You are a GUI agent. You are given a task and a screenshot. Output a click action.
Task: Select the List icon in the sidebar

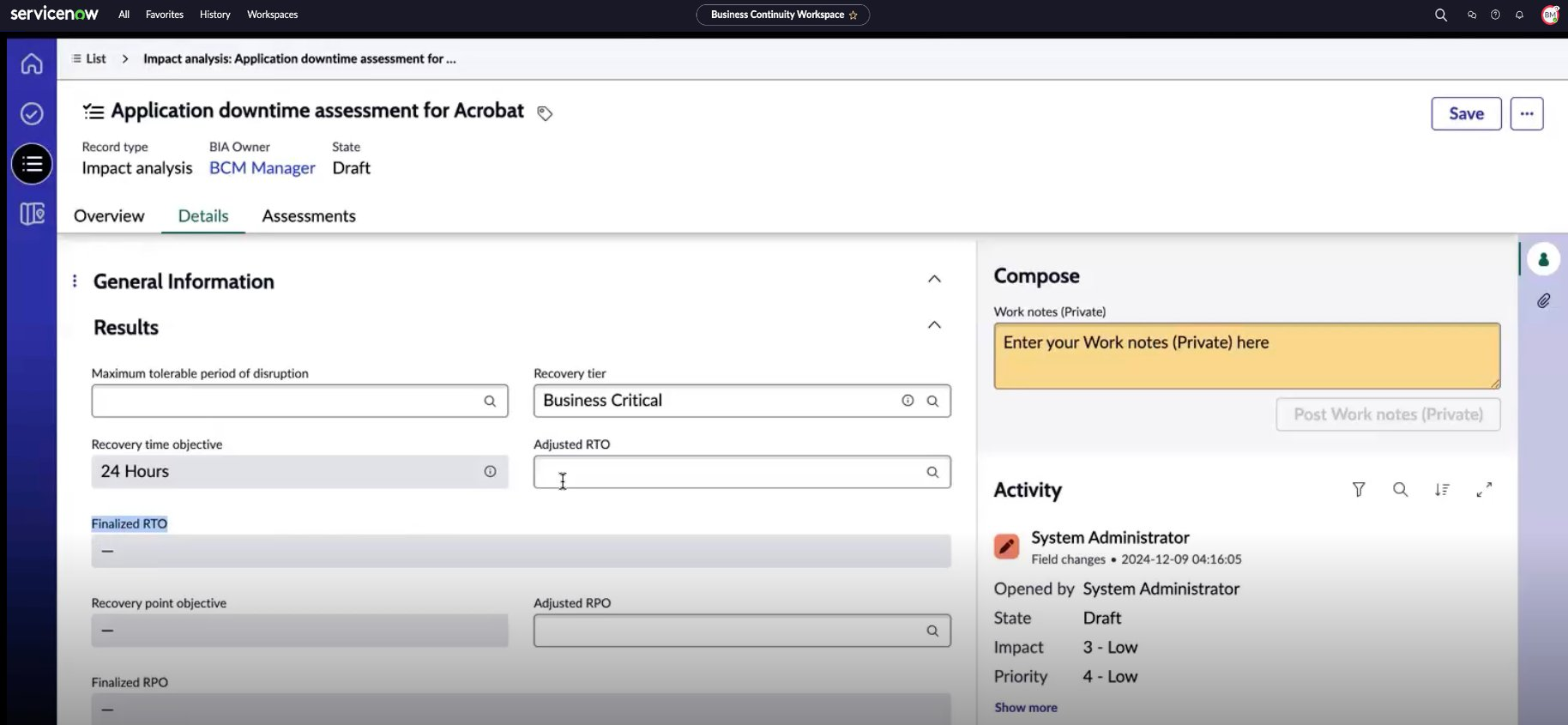point(32,164)
